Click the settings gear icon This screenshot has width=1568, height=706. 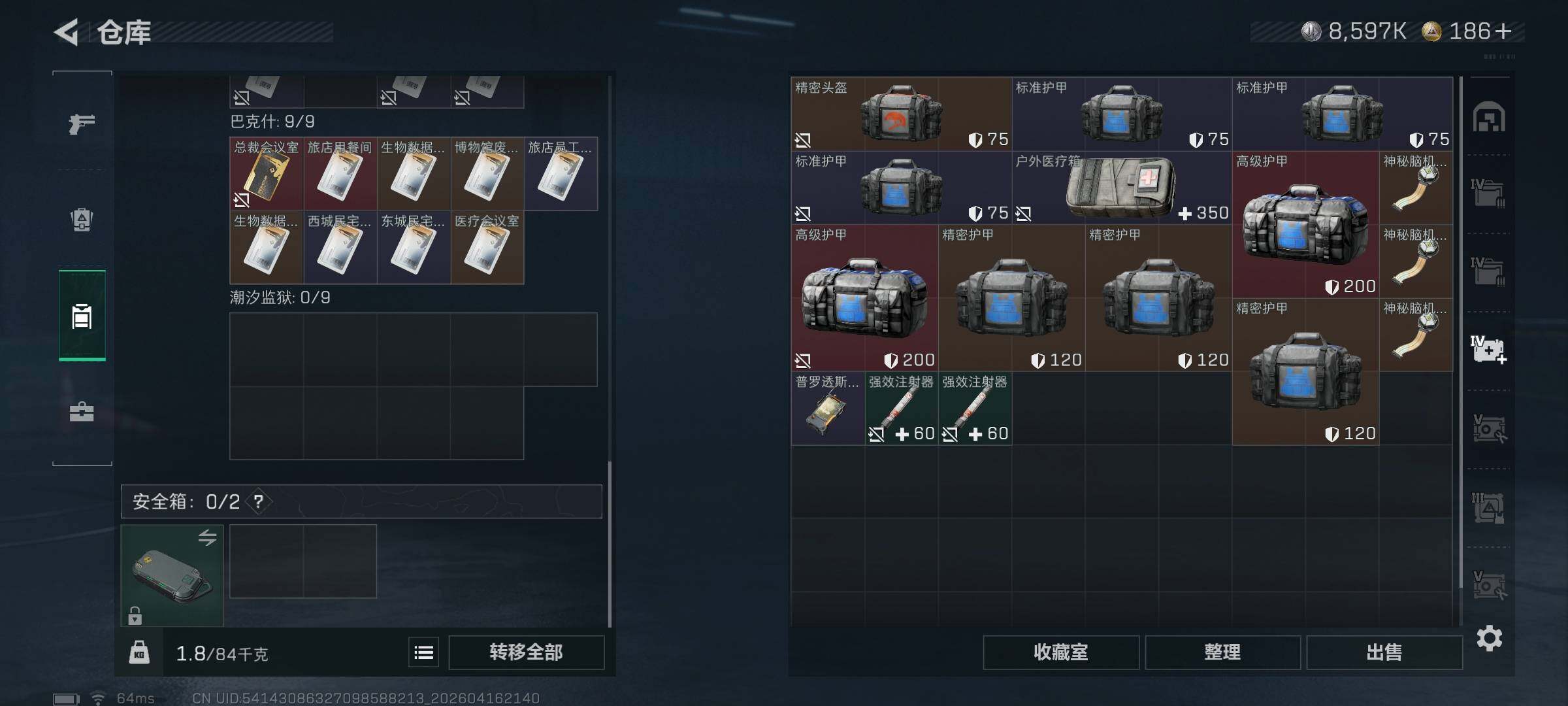pos(1489,638)
